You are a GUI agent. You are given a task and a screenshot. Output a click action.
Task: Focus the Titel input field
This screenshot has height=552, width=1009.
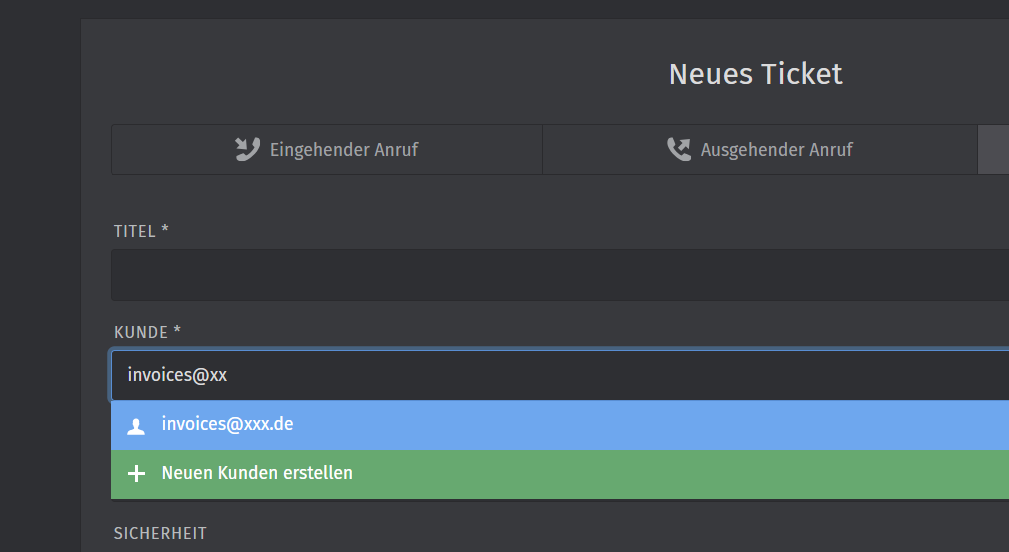[560, 275]
